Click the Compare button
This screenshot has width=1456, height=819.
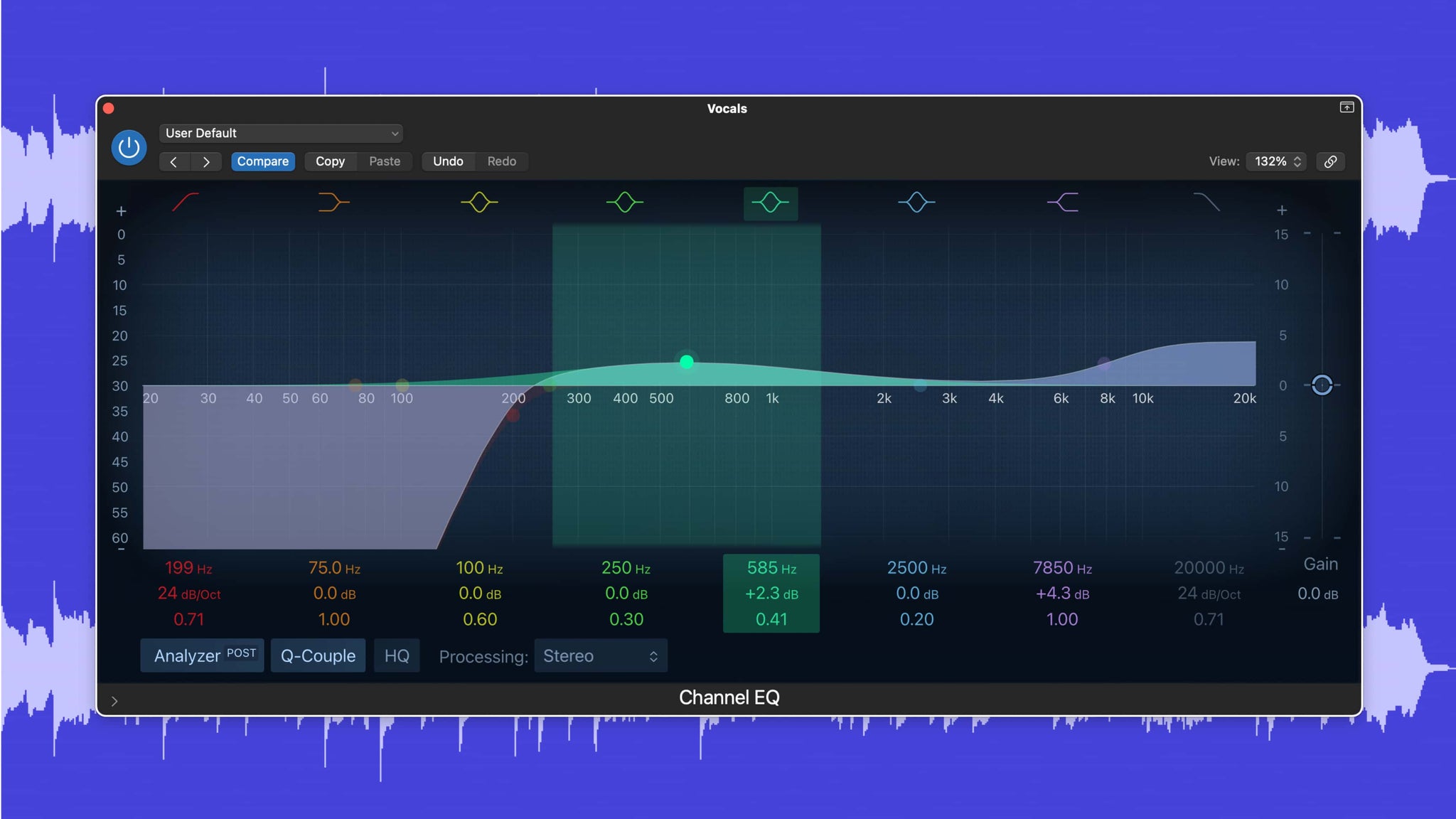point(262,161)
